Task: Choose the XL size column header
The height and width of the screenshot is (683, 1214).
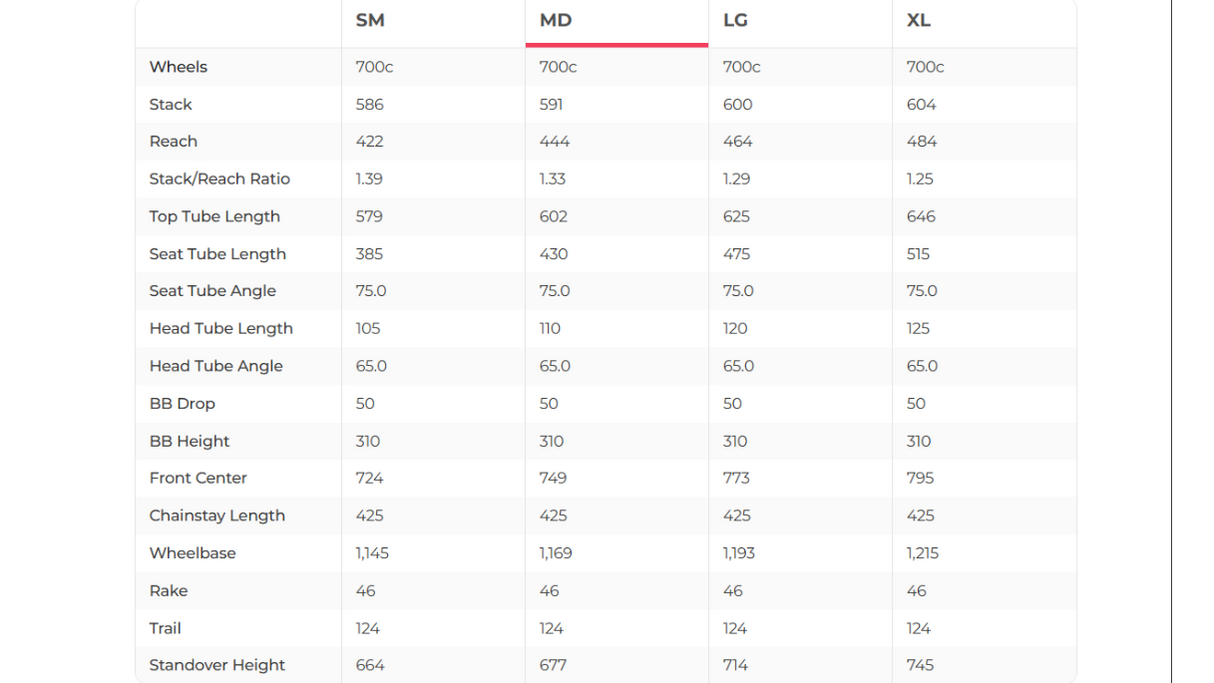Action: tap(918, 21)
